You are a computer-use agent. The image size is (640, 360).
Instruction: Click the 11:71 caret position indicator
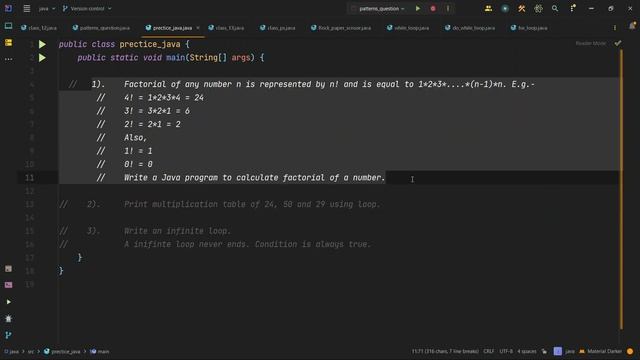click(445, 351)
